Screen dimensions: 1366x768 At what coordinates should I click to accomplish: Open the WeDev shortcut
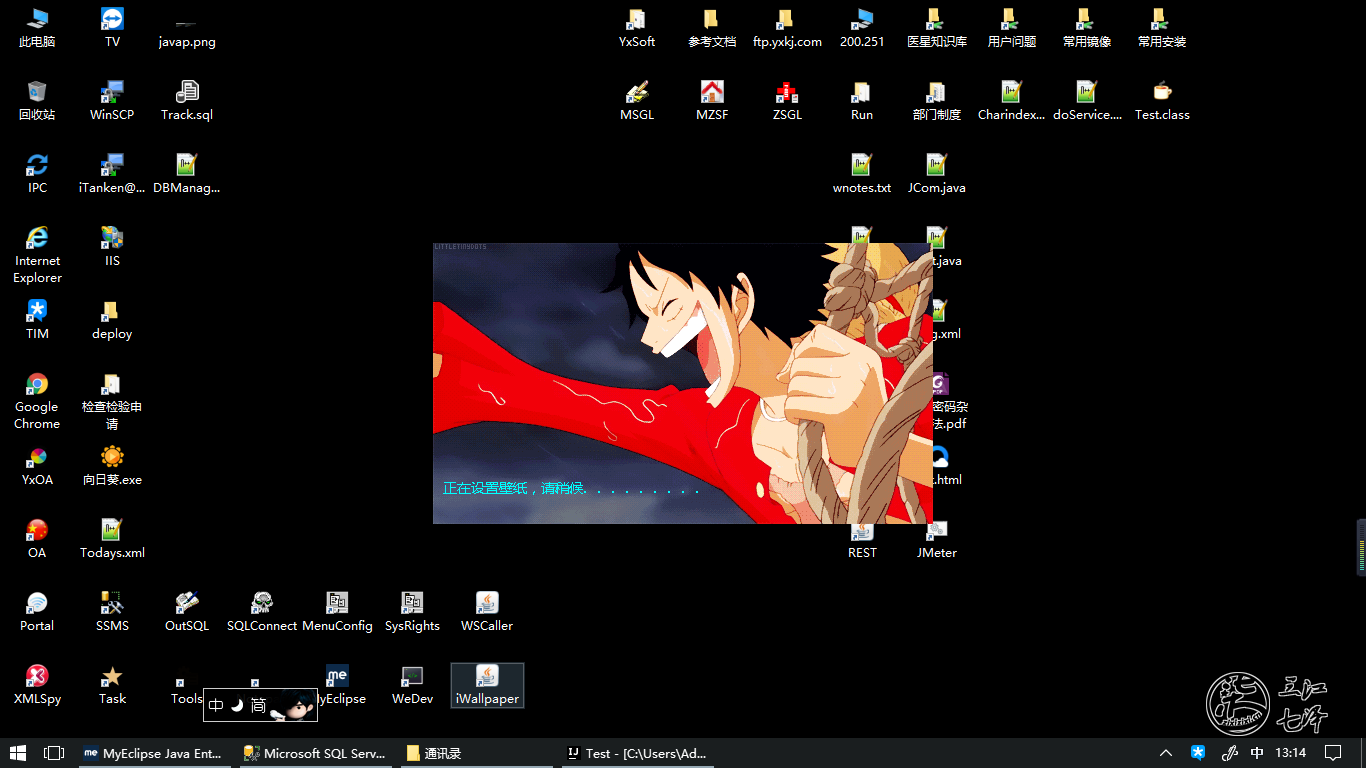[x=412, y=685]
